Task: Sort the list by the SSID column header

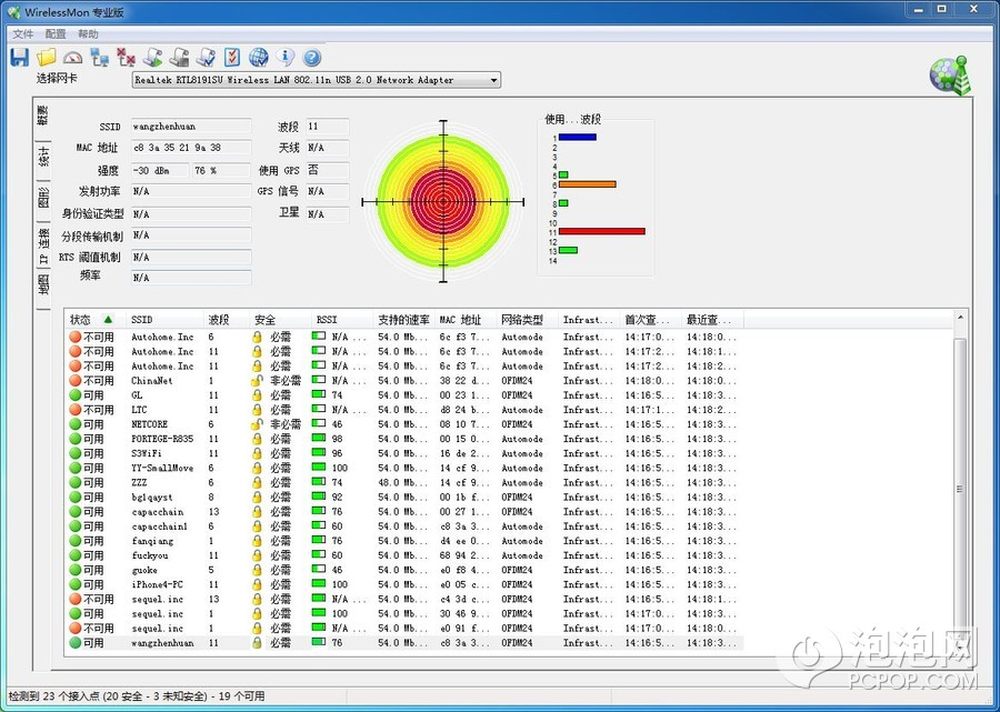Action: click(165, 320)
